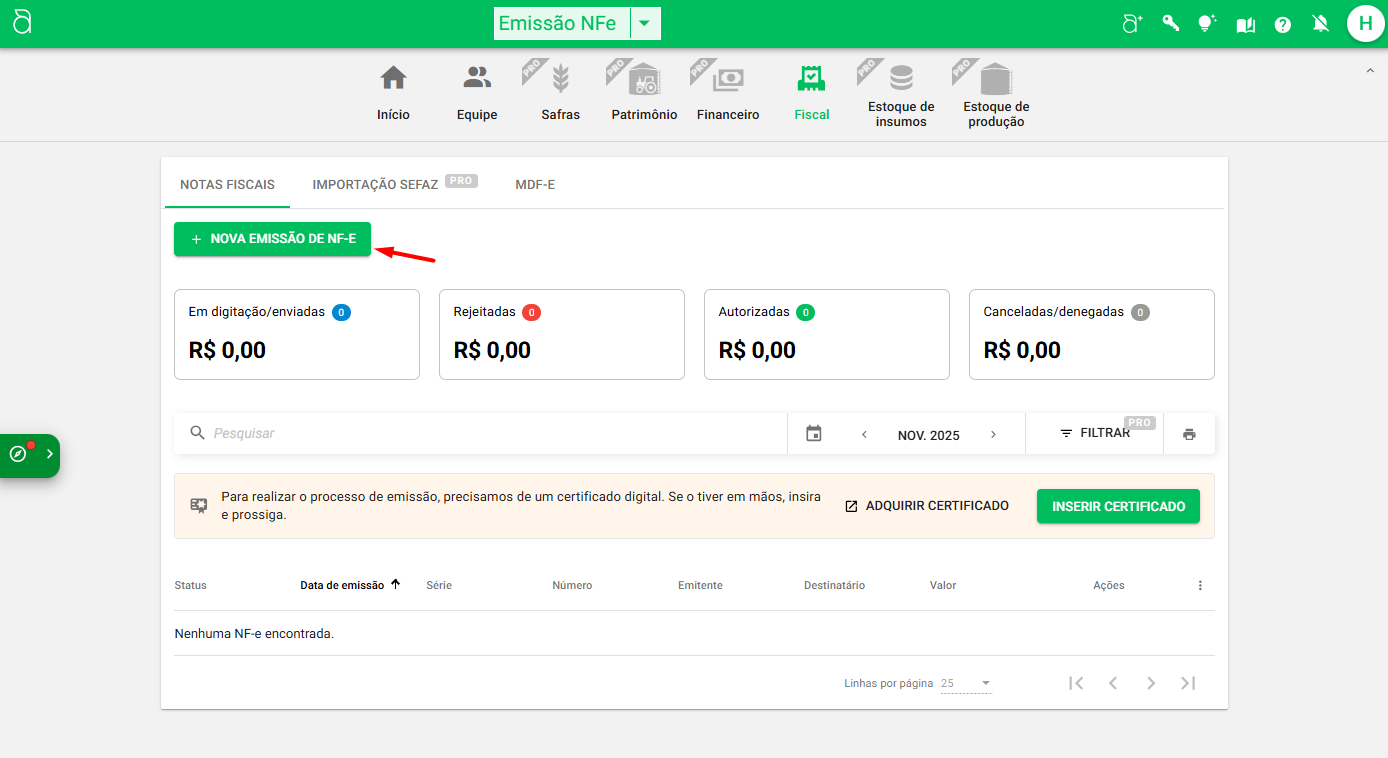Open the Equipe team section

tap(477, 92)
